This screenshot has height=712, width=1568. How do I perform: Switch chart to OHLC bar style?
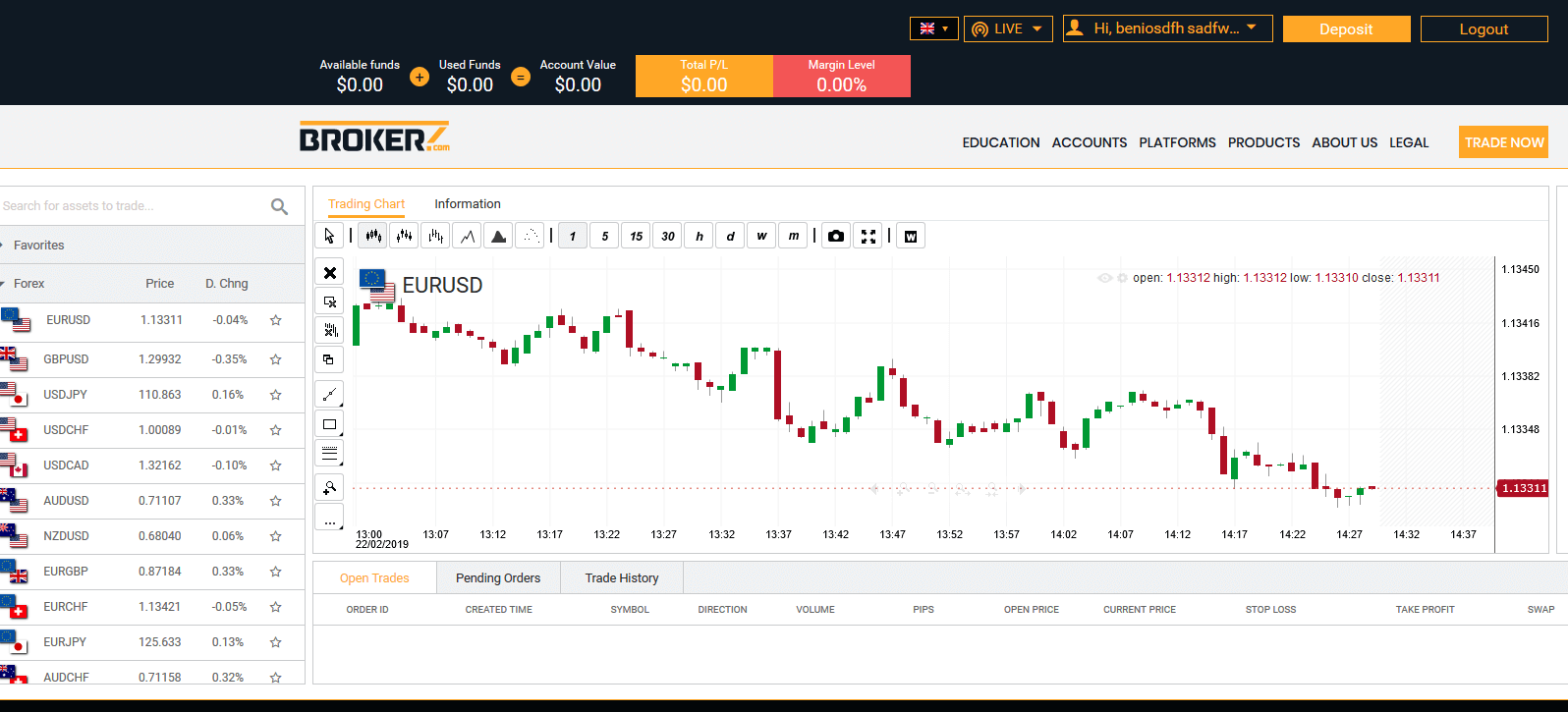pos(435,236)
